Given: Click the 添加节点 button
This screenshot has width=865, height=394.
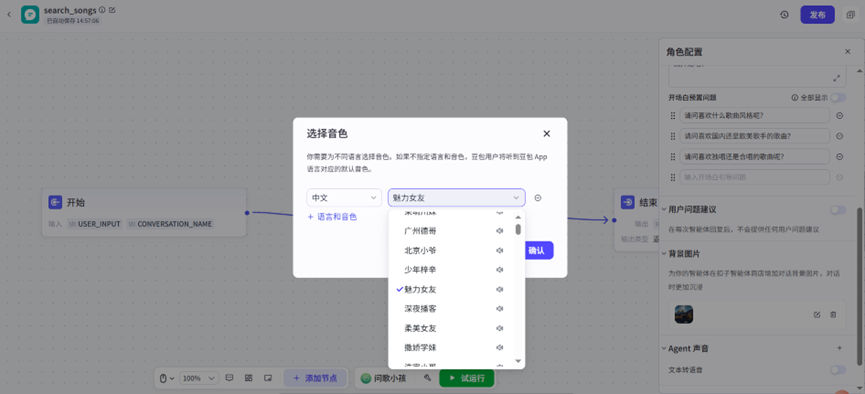Looking at the screenshot, I should [x=316, y=378].
